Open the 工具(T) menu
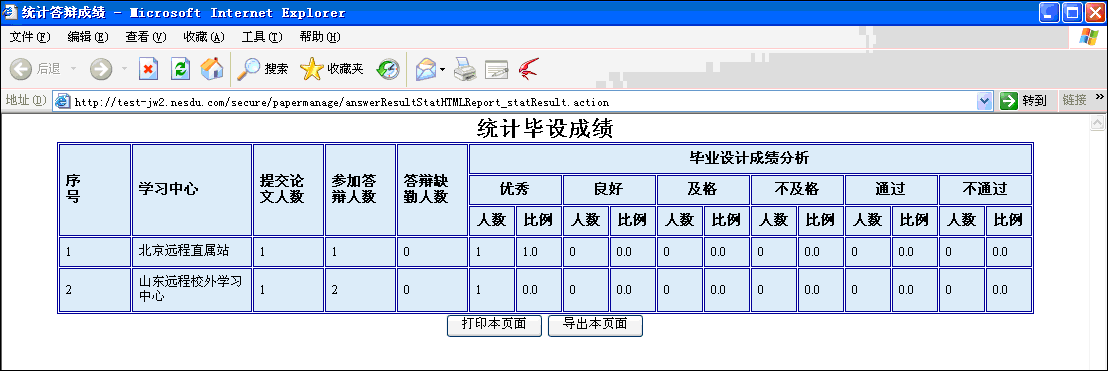This screenshot has height=371, width=1108. point(261,37)
